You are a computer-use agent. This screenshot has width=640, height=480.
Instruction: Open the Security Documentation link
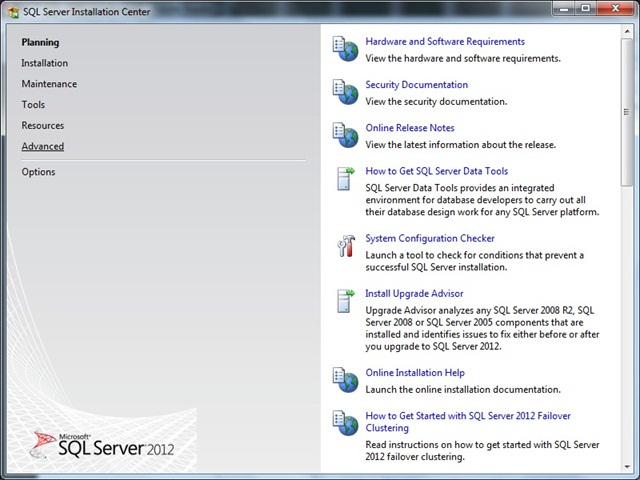click(x=416, y=85)
